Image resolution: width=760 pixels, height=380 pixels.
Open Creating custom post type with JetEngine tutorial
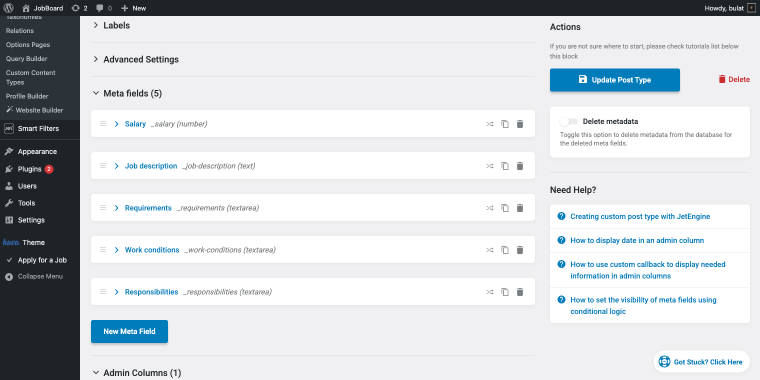pos(640,216)
